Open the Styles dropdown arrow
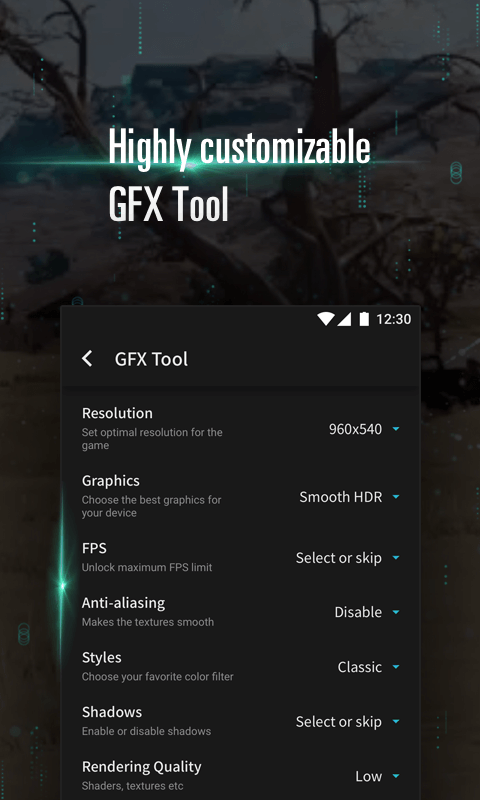The height and width of the screenshot is (800, 480). pyautogui.click(x=396, y=667)
